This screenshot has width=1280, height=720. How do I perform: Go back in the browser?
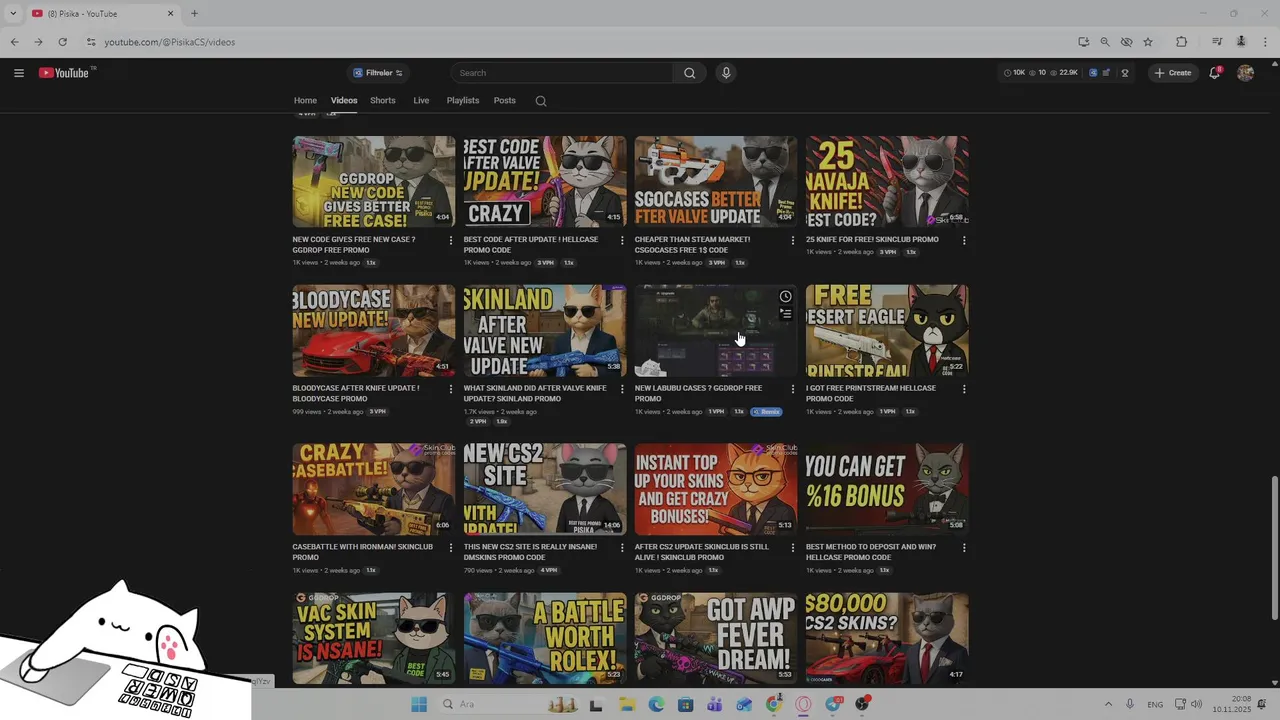(x=14, y=42)
